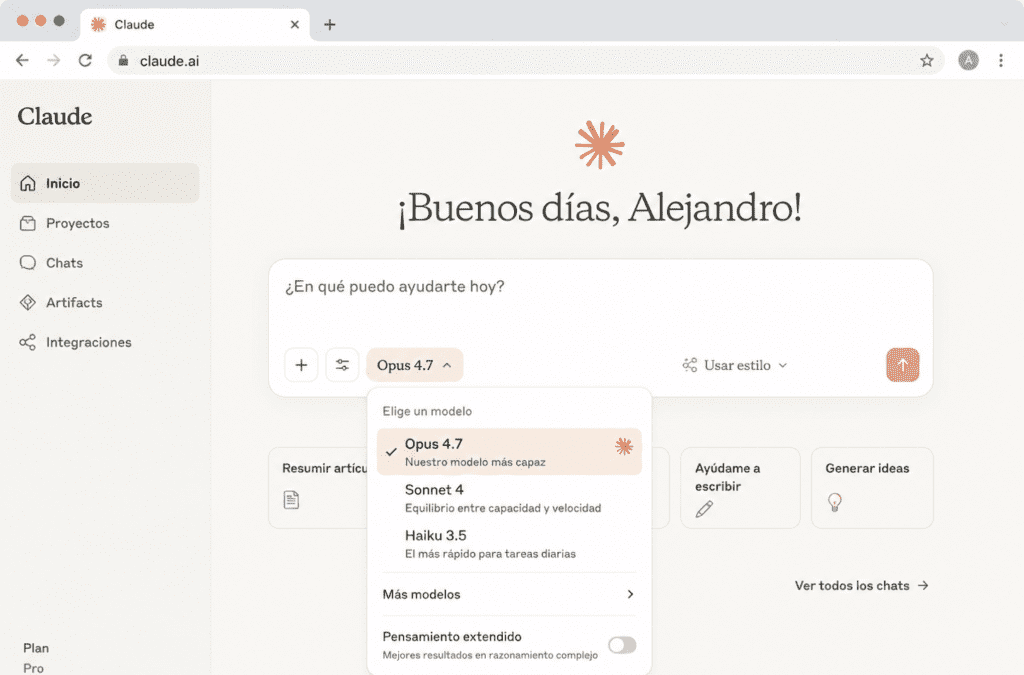1024x675 pixels.
Task: Open Proyectos in the sidebar
Action: pyautogui.click(x=105, y=223)
